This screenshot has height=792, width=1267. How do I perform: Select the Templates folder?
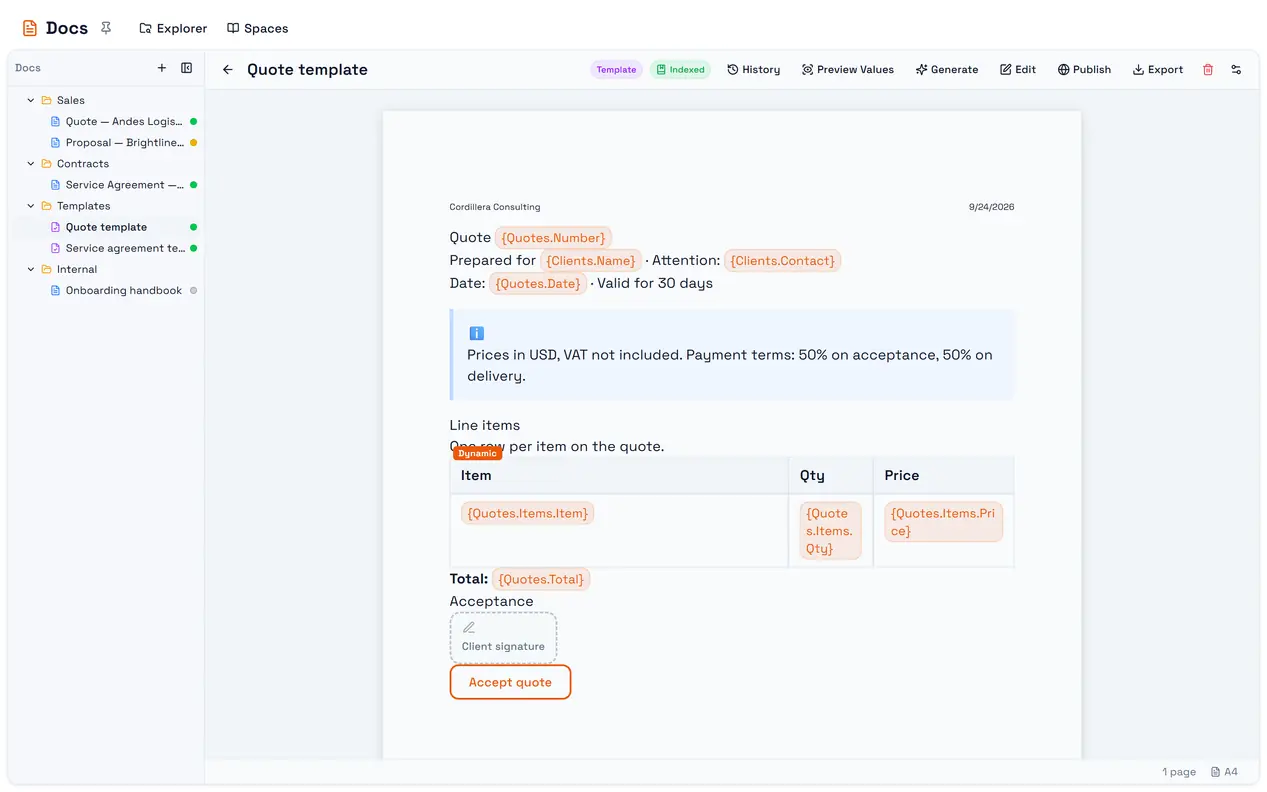83,206
